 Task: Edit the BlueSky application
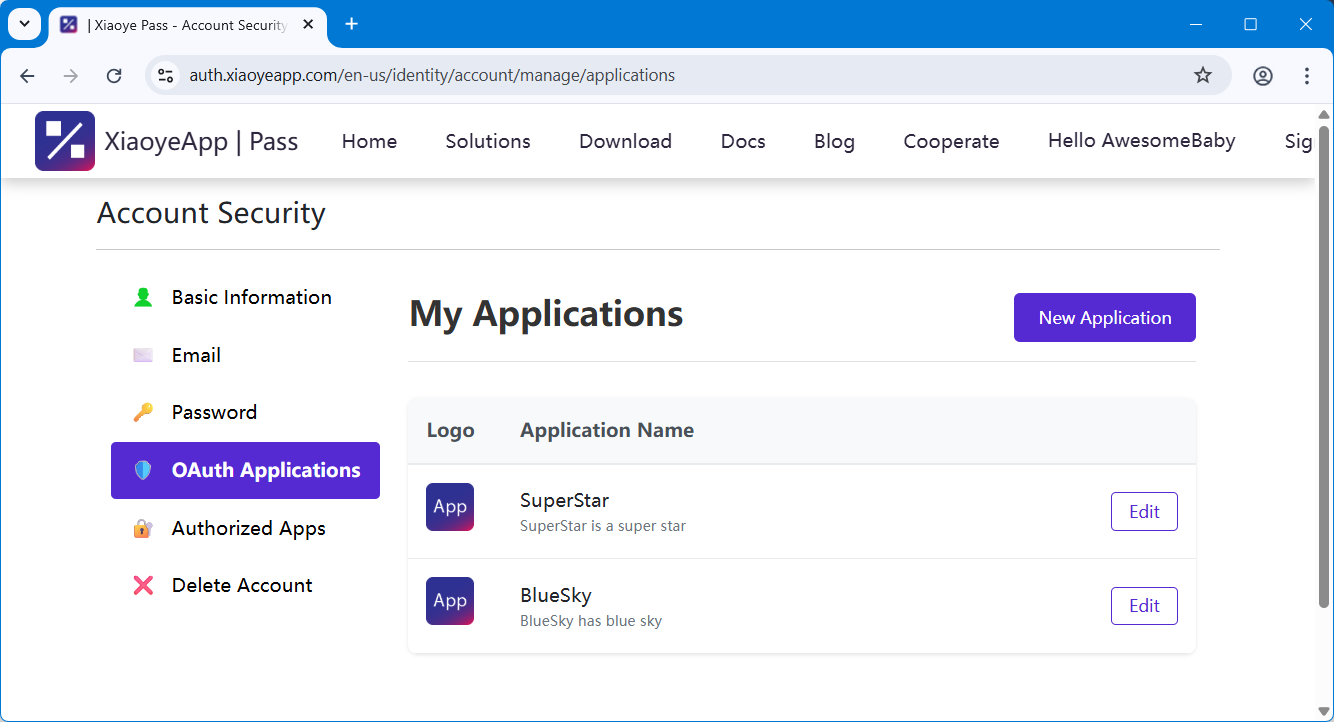tap(1144, 606)
